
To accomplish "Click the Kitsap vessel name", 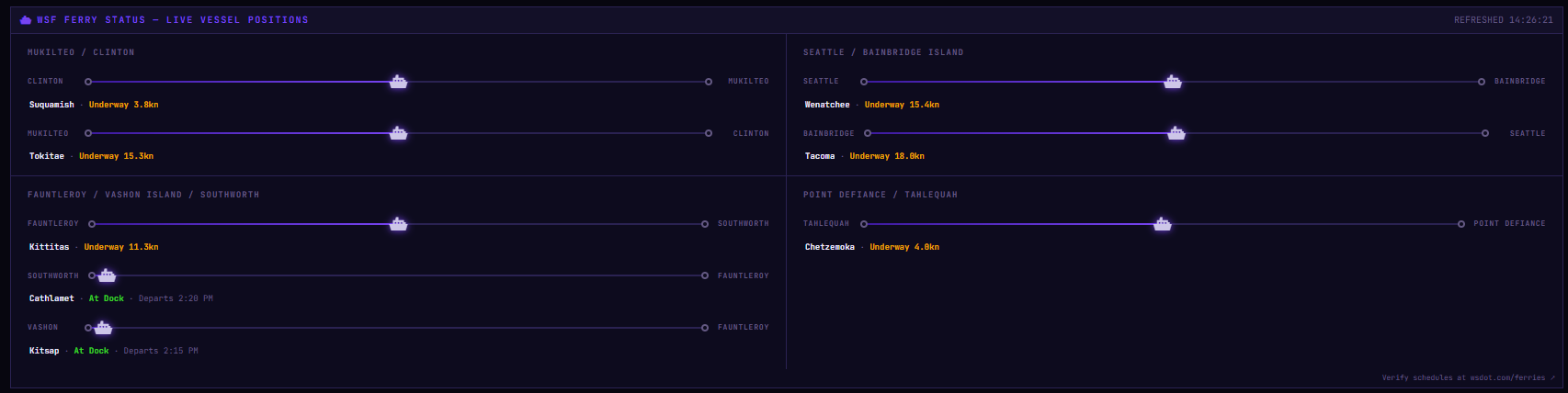I will coord(44,351).
